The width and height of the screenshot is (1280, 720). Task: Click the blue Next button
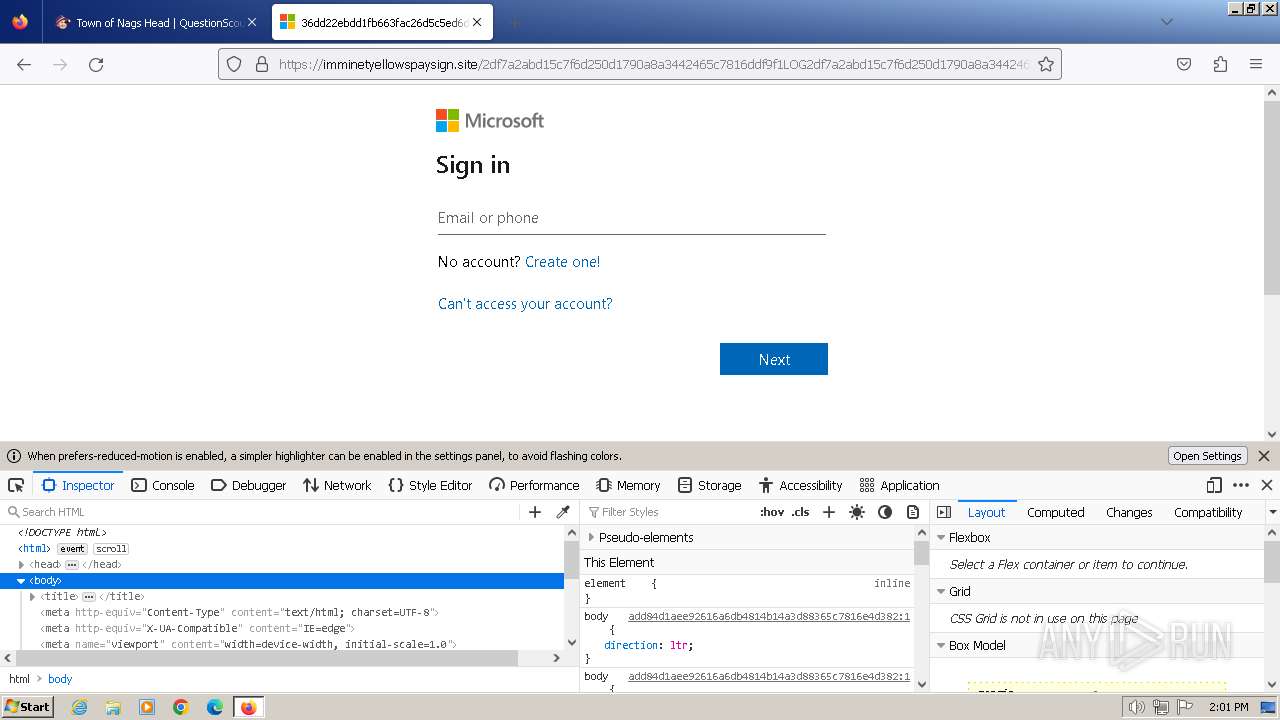pos(774,359)
